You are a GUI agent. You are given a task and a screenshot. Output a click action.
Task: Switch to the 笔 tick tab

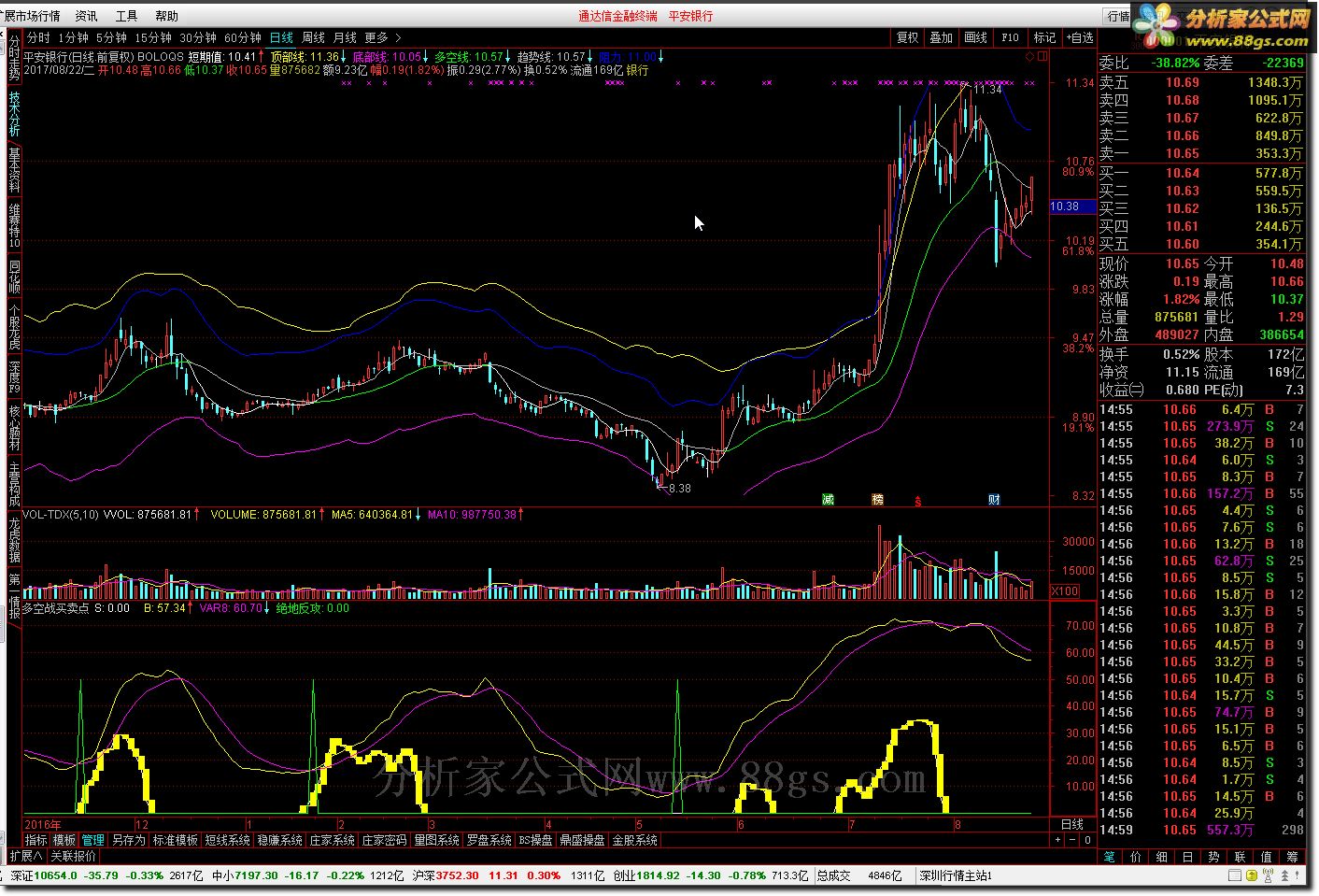[x=1109, y=856]
